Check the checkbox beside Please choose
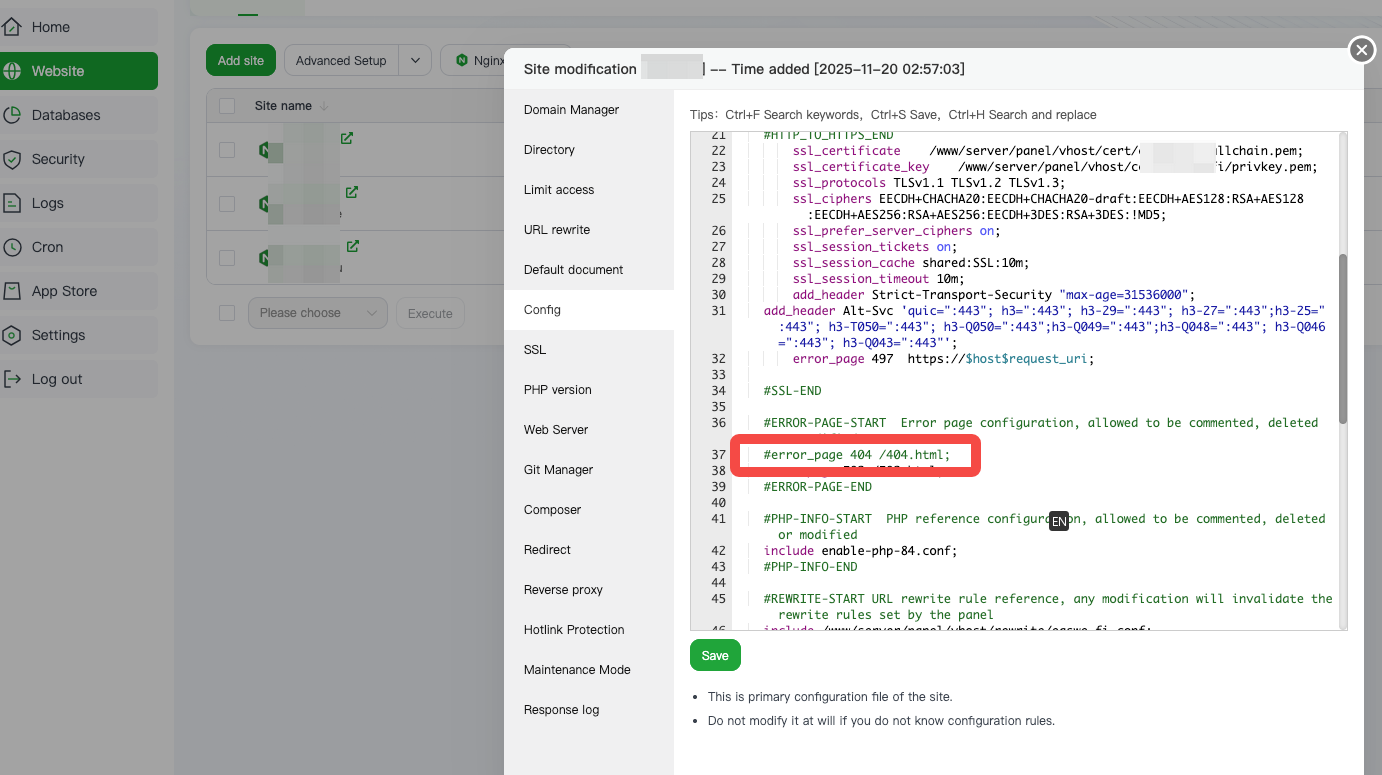 (x=227, y=313)
